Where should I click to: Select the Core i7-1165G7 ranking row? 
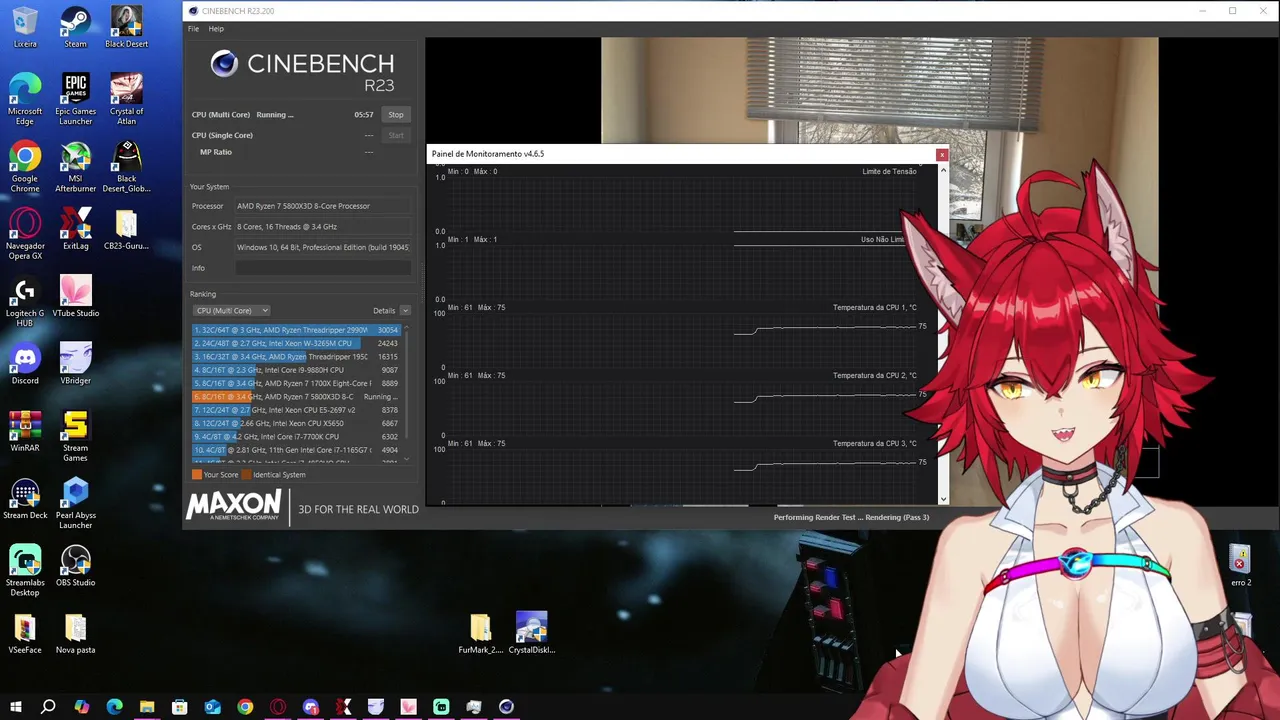click(x=296, y=450)
